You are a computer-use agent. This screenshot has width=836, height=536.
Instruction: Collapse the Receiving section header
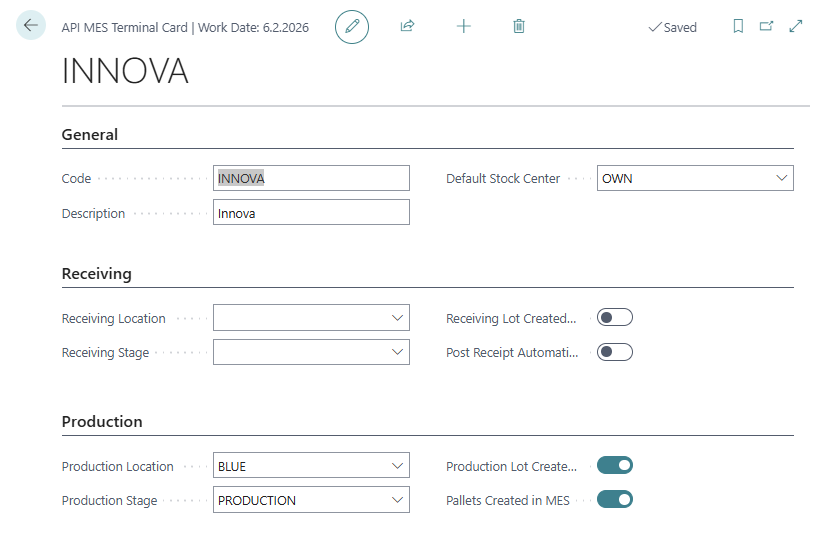(x=97, y=274)
